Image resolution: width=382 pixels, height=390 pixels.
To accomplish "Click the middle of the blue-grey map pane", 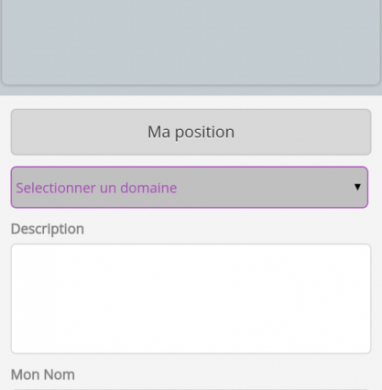I will click(x=191, y=42).
